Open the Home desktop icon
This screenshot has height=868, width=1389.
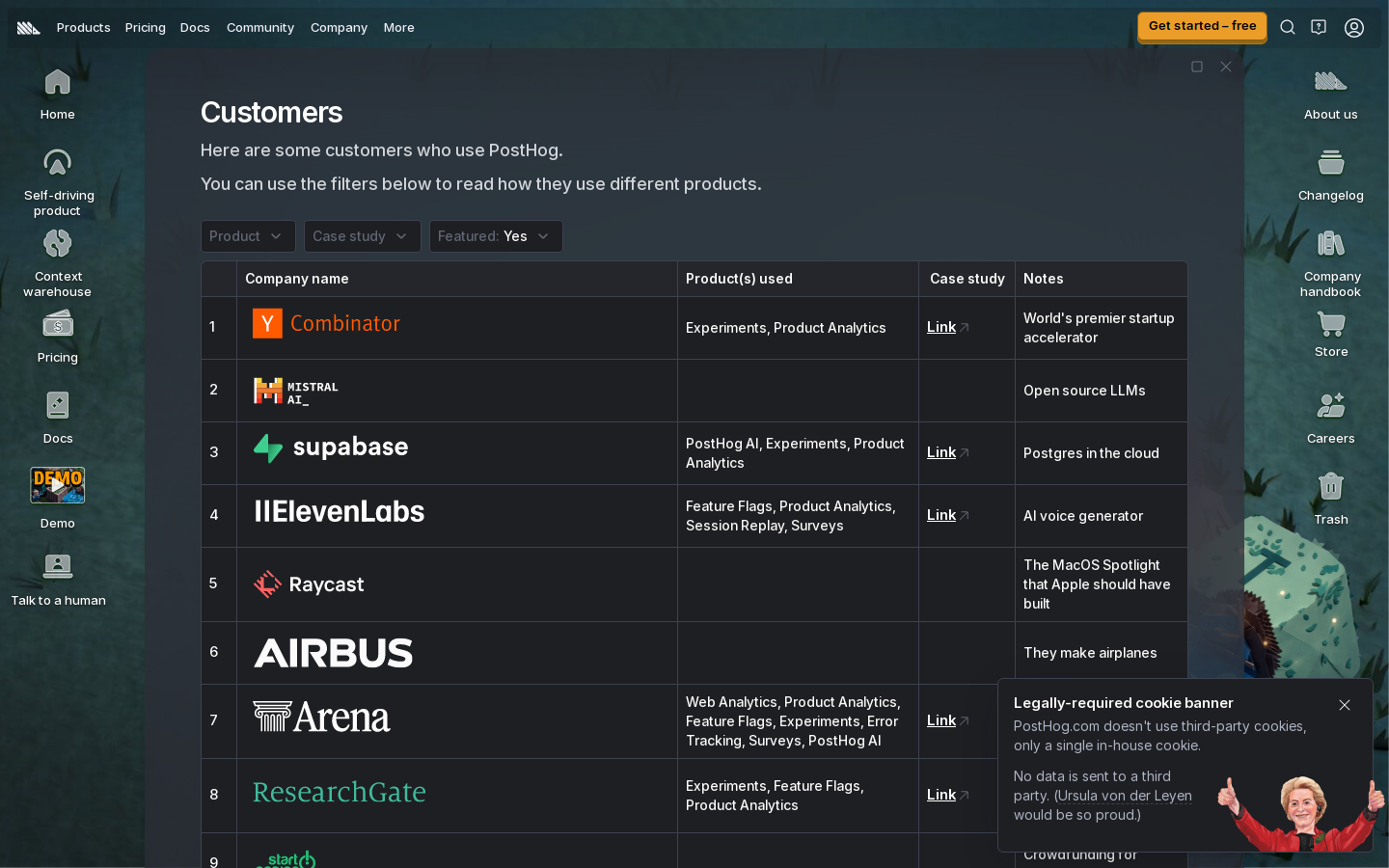pyautogui.click(x=58, y=94)
